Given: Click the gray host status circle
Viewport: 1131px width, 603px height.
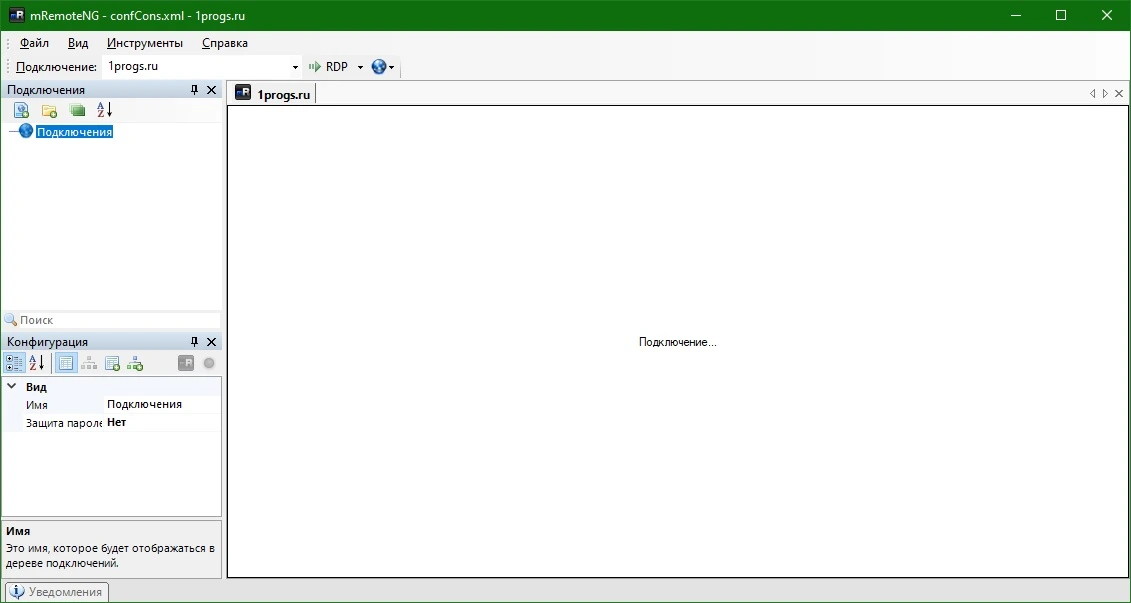Looking at the screenshot, I should tap(209, 363).
